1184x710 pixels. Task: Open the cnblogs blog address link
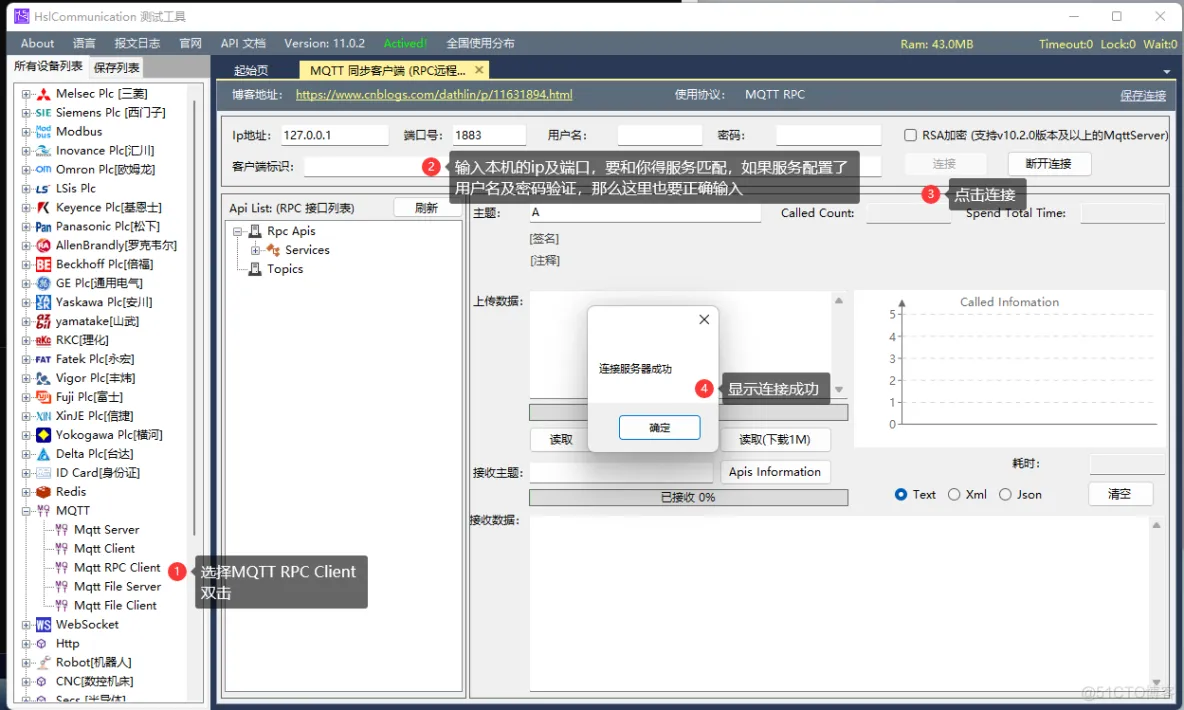pos(434,94)
